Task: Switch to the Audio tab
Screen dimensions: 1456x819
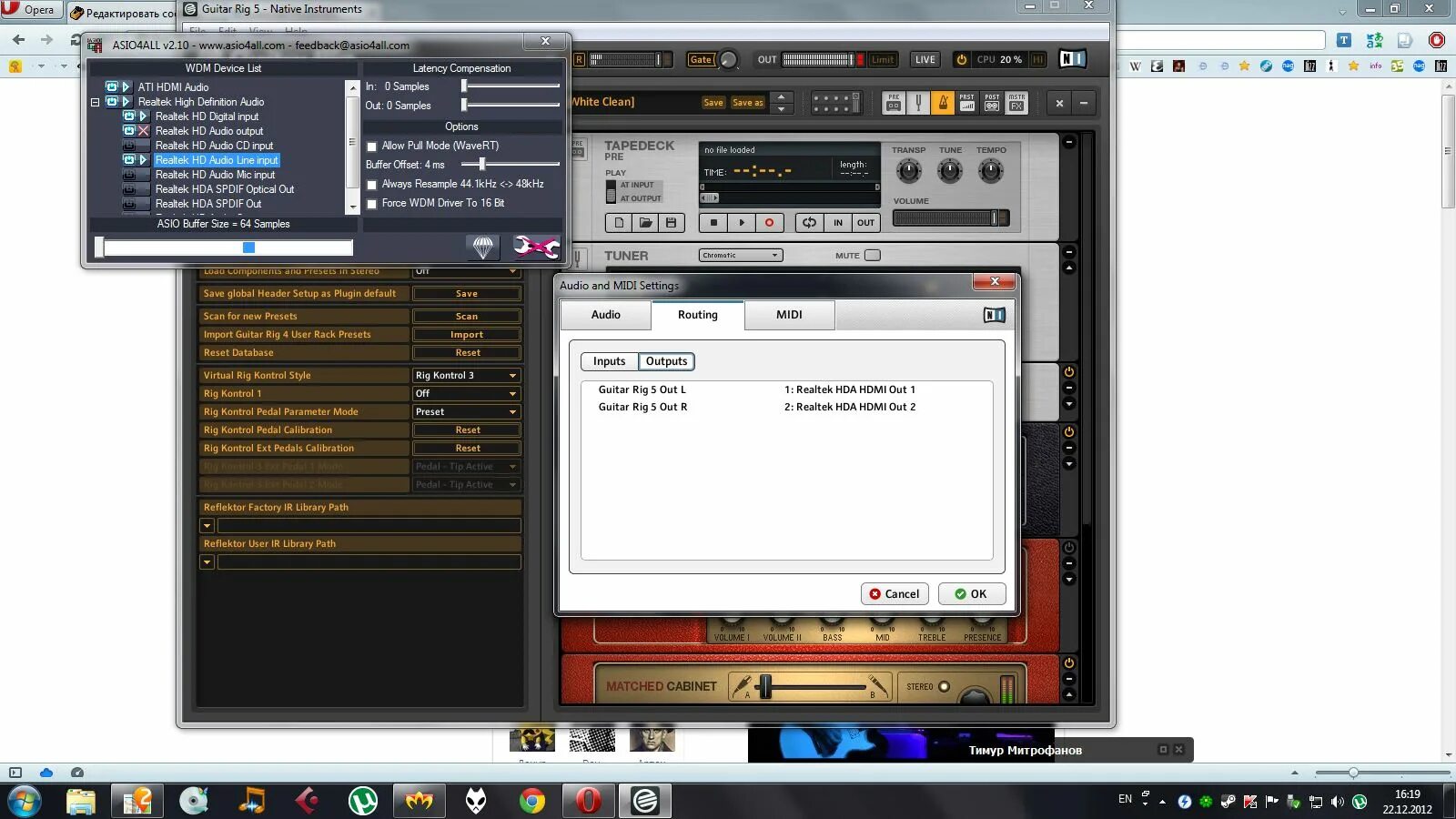Action: [606, 315]
